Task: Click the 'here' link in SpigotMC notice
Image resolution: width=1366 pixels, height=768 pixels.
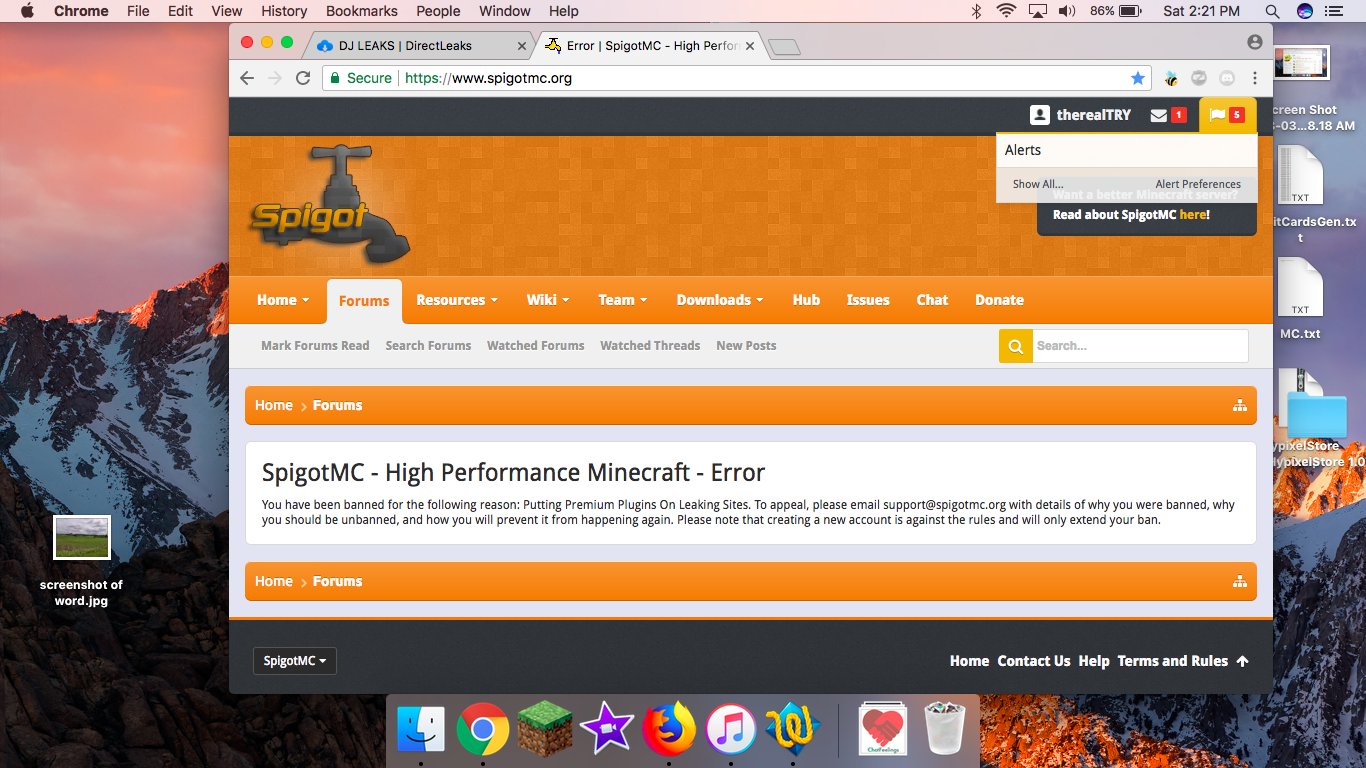Action: [1192, 215]
